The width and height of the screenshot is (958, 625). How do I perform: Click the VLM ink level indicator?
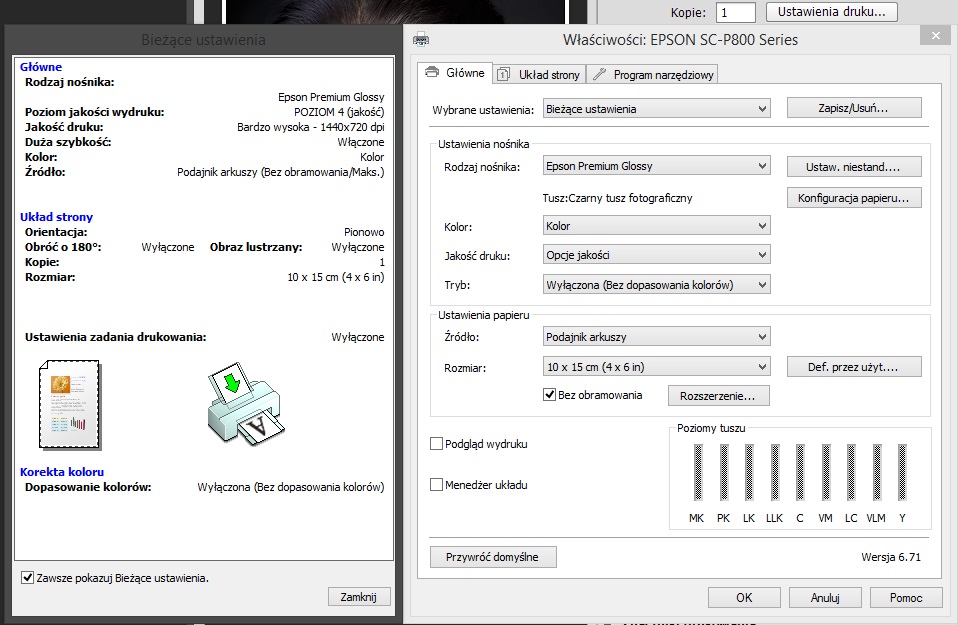877,472
